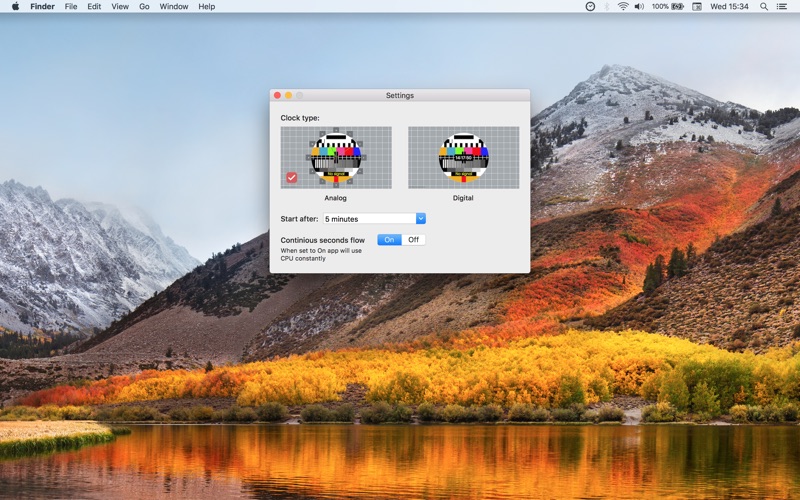Open Spotlight search
The image size is (800, 500).
coord(764,6)
